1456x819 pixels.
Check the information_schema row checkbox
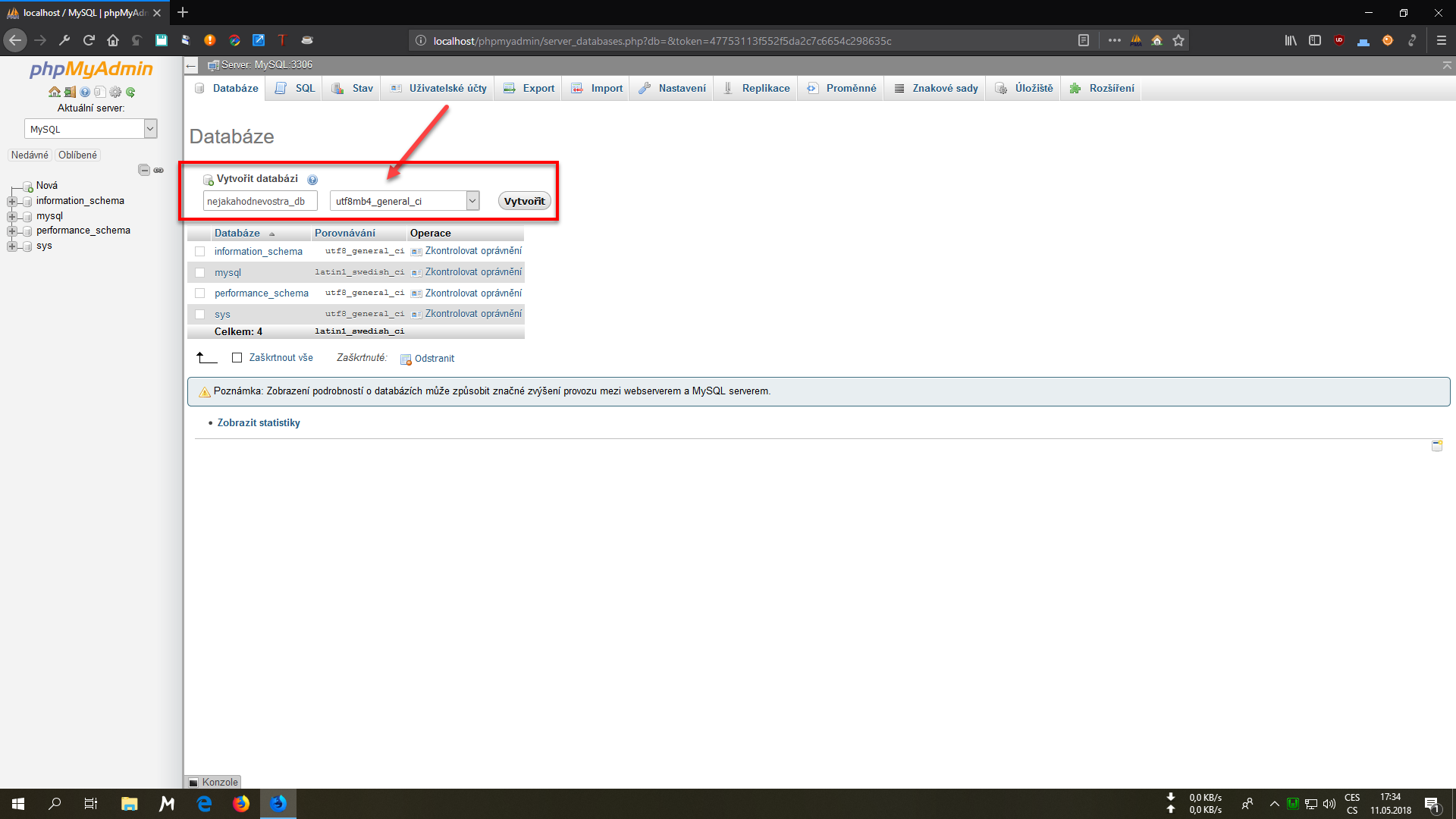[200, 251]
